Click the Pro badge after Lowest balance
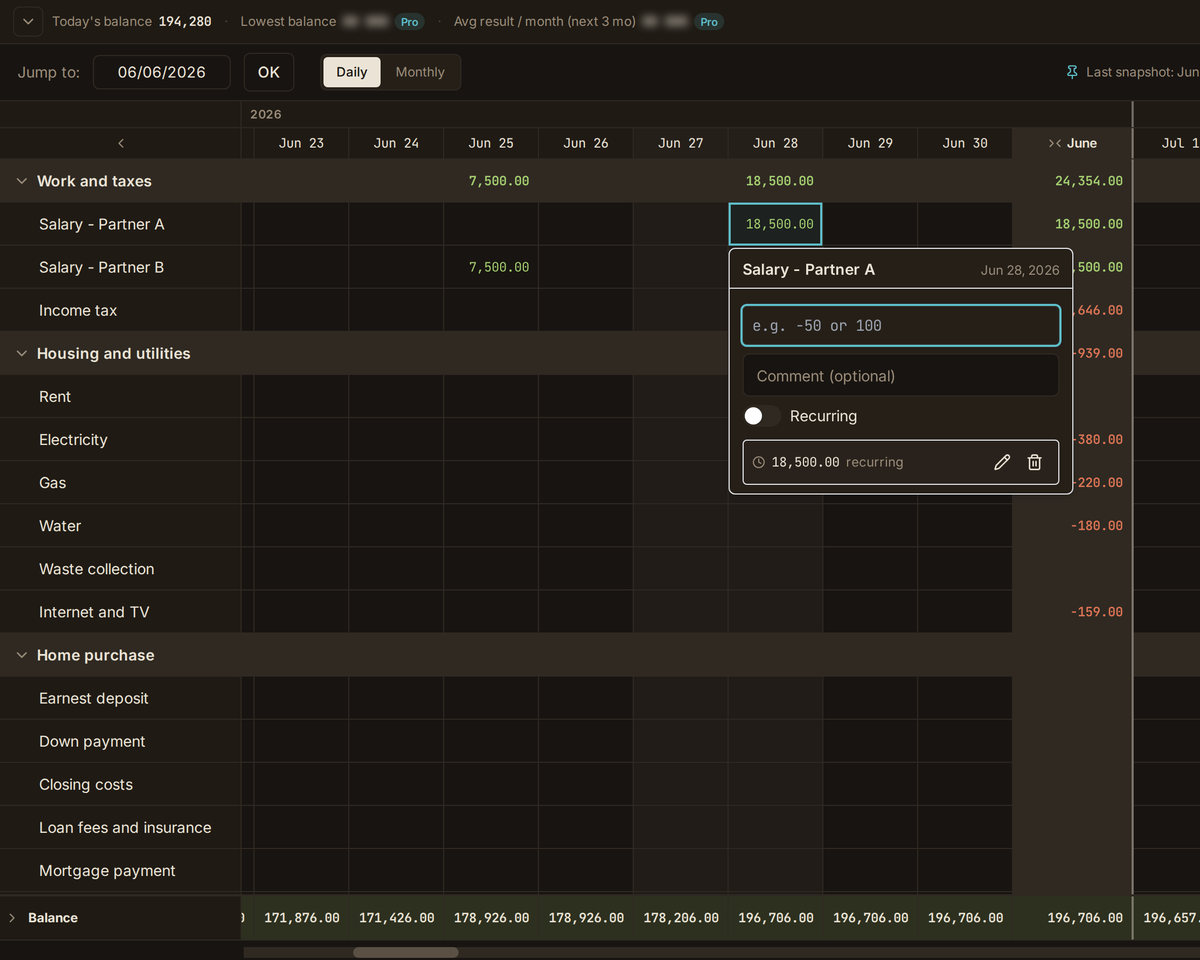Viewport: 1200px width, 960px height. coord(409,21)
